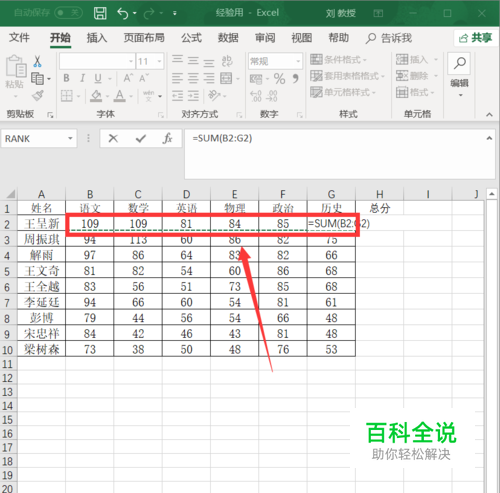Screen dimensions: 500x493
Task: Open the 文件 menu tab
Action: (19, 37)
